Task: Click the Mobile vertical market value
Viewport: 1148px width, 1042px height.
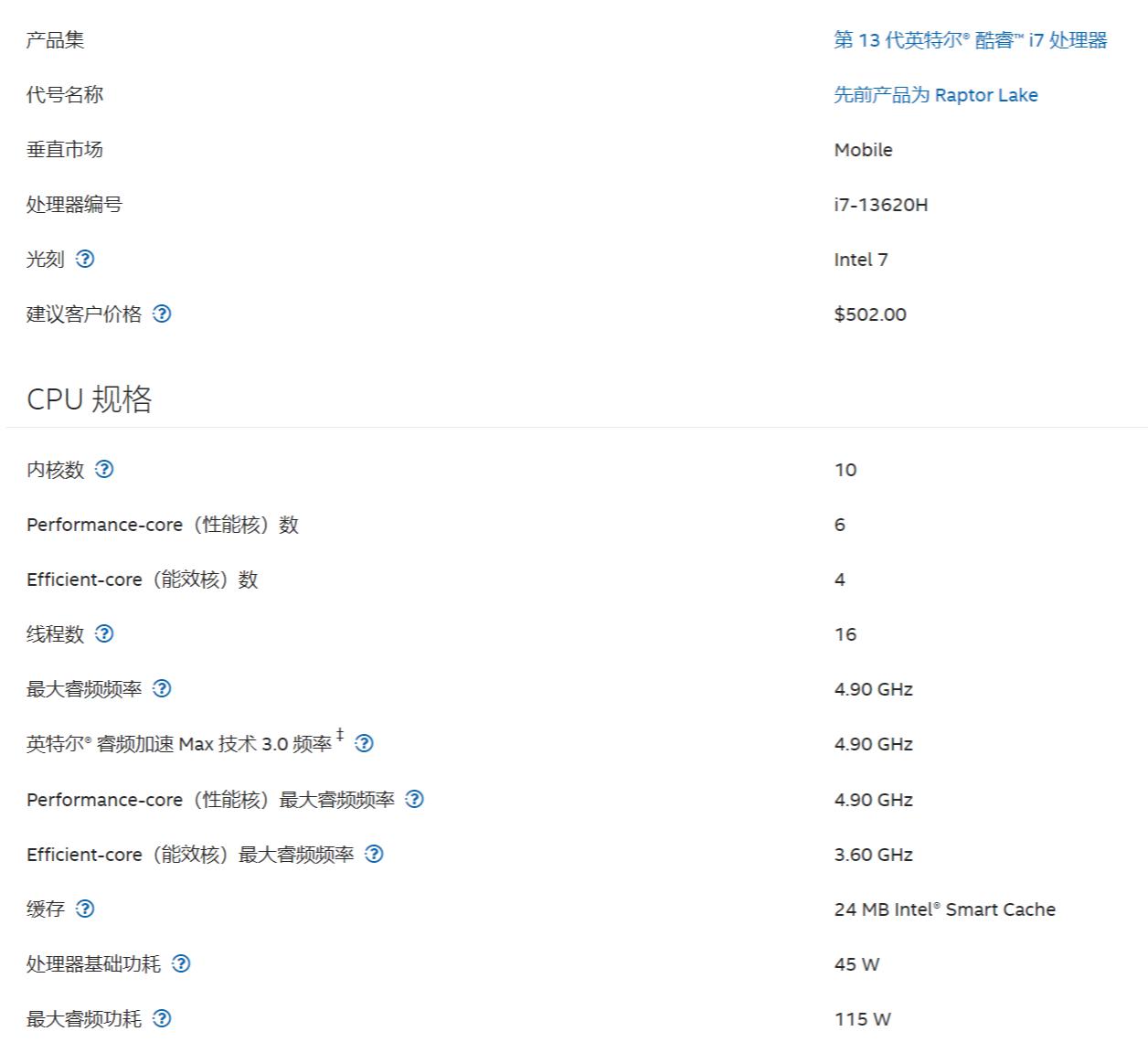Action: click(x=863, y=150)
